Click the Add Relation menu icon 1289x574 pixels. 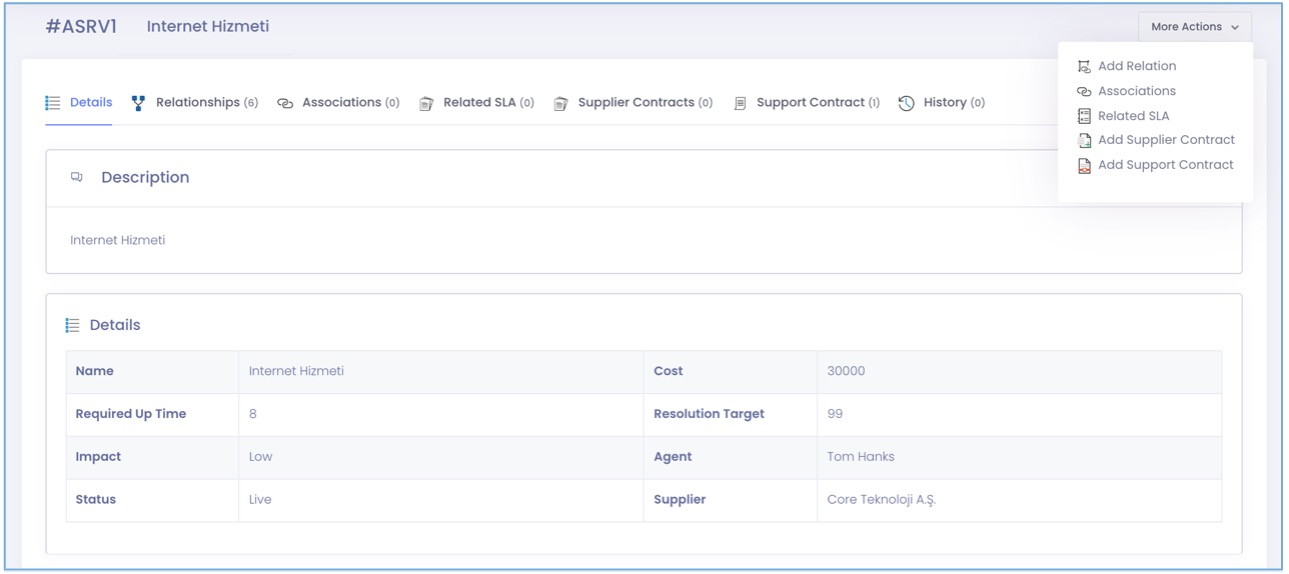click(1084, 66)
